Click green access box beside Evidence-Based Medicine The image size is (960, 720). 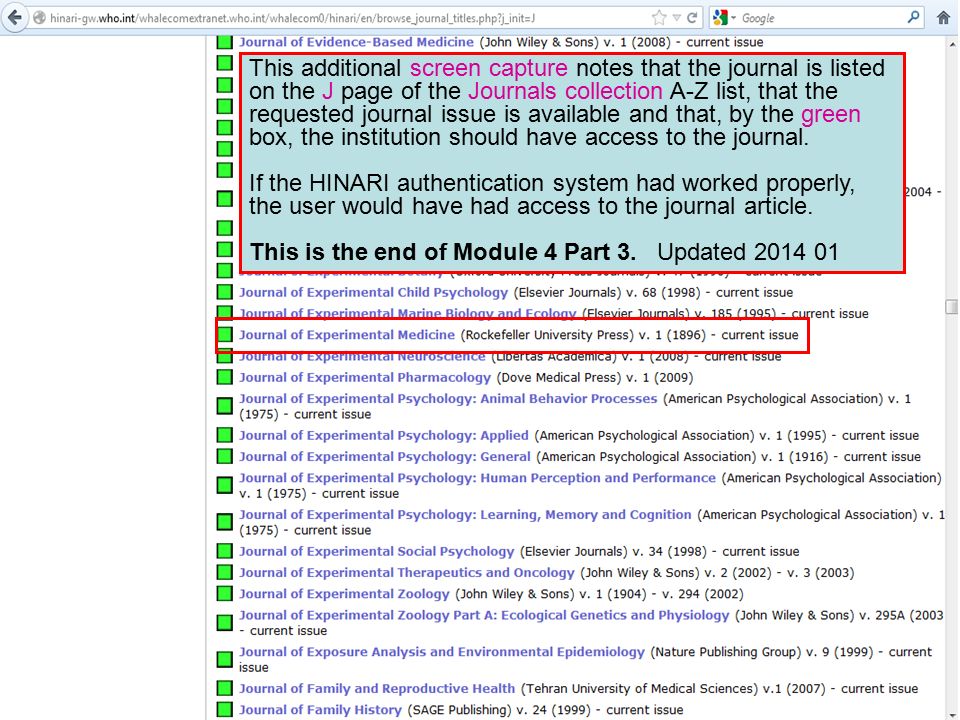(x=225, y=42)
